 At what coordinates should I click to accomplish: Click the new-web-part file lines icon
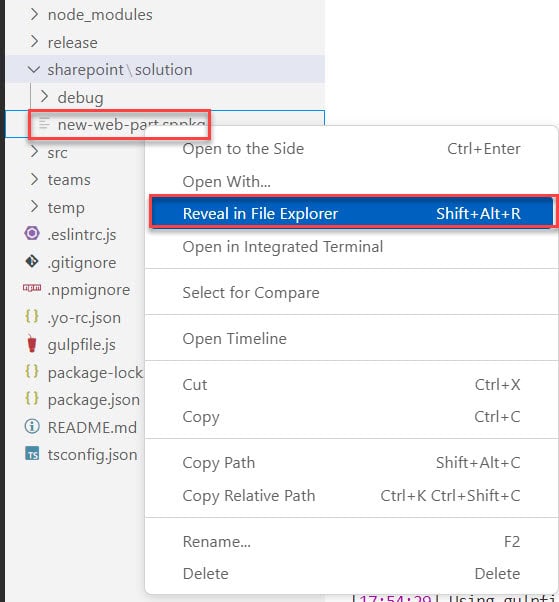[x=45, y=124]
